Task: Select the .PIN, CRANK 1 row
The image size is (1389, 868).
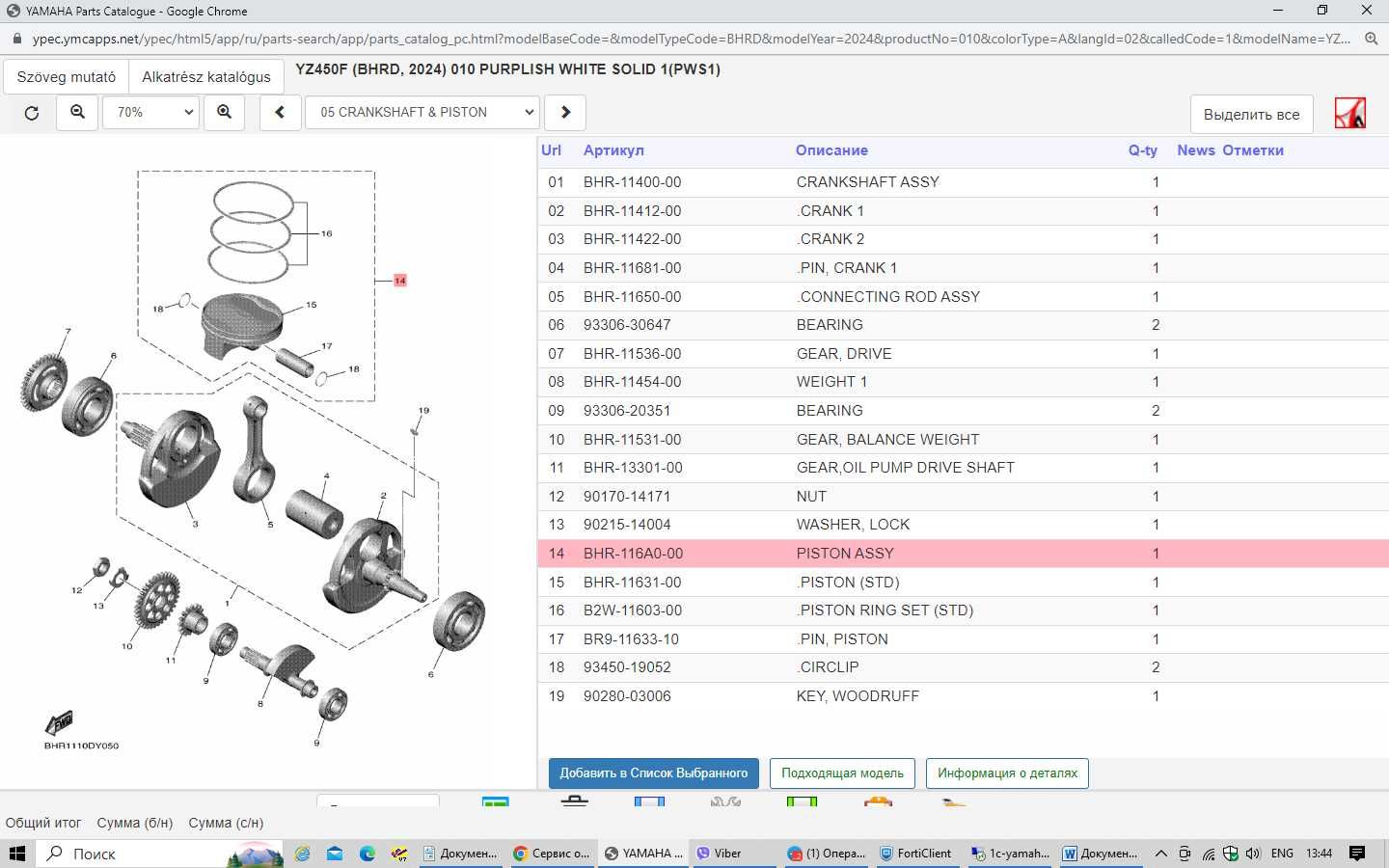Action: [x=963, y=268]
